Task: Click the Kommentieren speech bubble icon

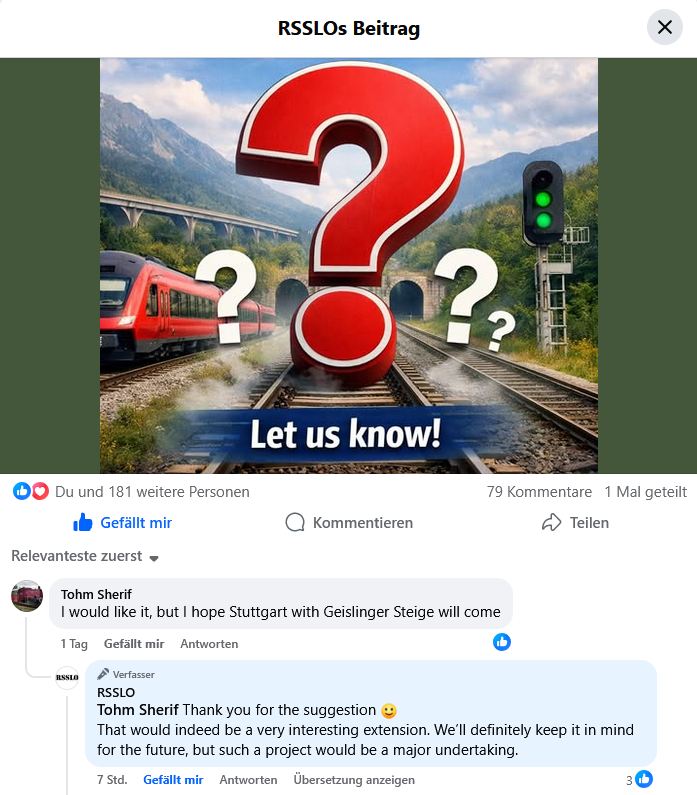Action: tap(295, 522)
